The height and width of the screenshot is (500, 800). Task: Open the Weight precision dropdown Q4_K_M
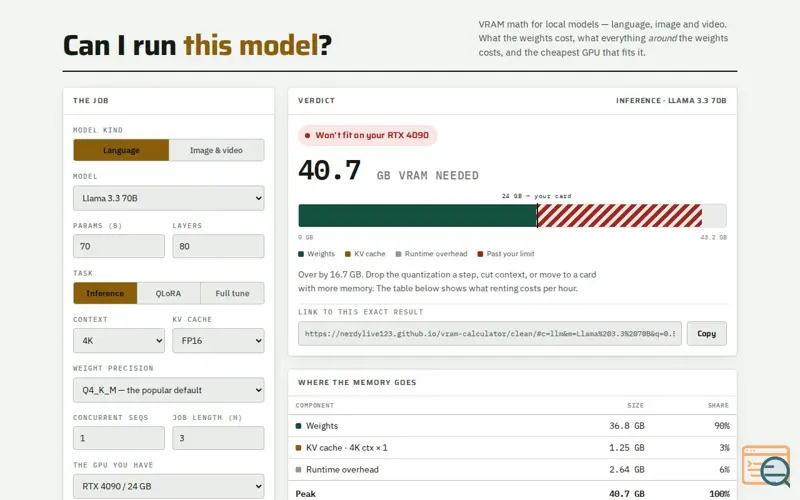point(168,390)
